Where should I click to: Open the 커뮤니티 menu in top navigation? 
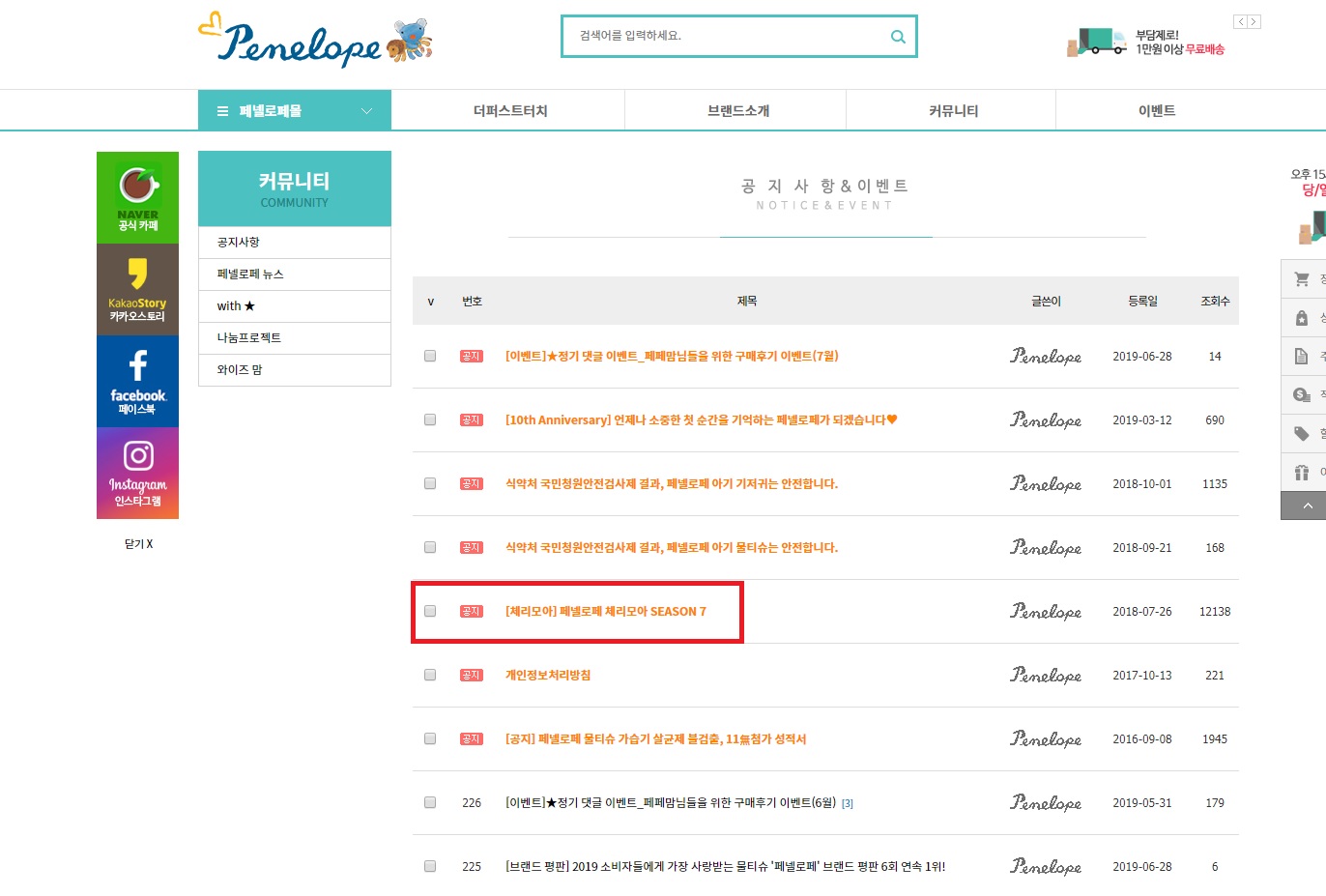pyautogui.click(x=953, y=111)
